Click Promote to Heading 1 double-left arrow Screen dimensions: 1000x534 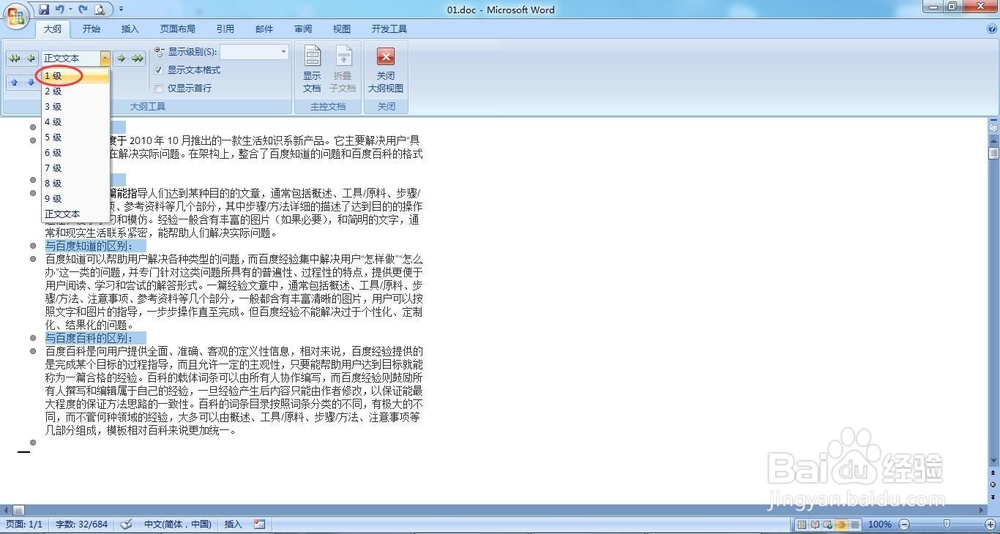[14, 58]
